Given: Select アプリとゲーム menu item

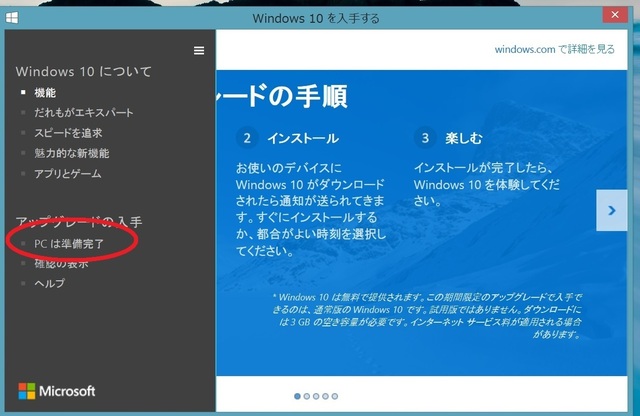Looking at the screenshot, I should tap(68, 174).
